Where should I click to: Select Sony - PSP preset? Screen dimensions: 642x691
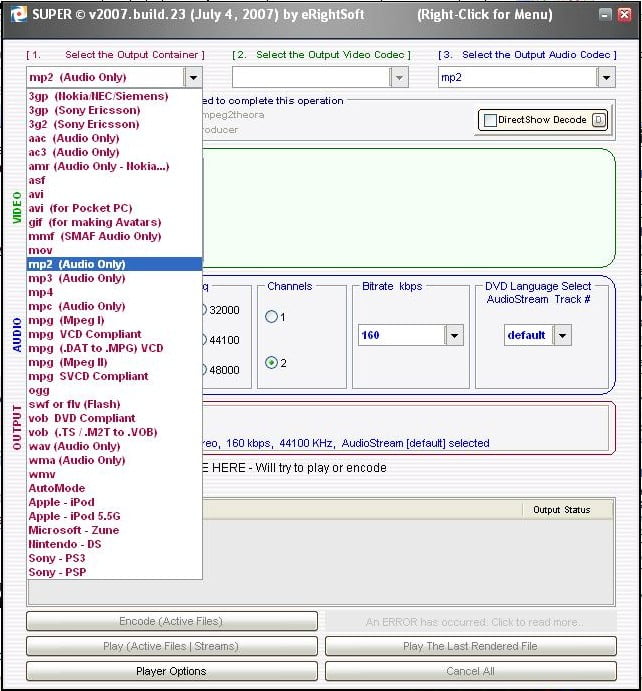pos(115,572)
